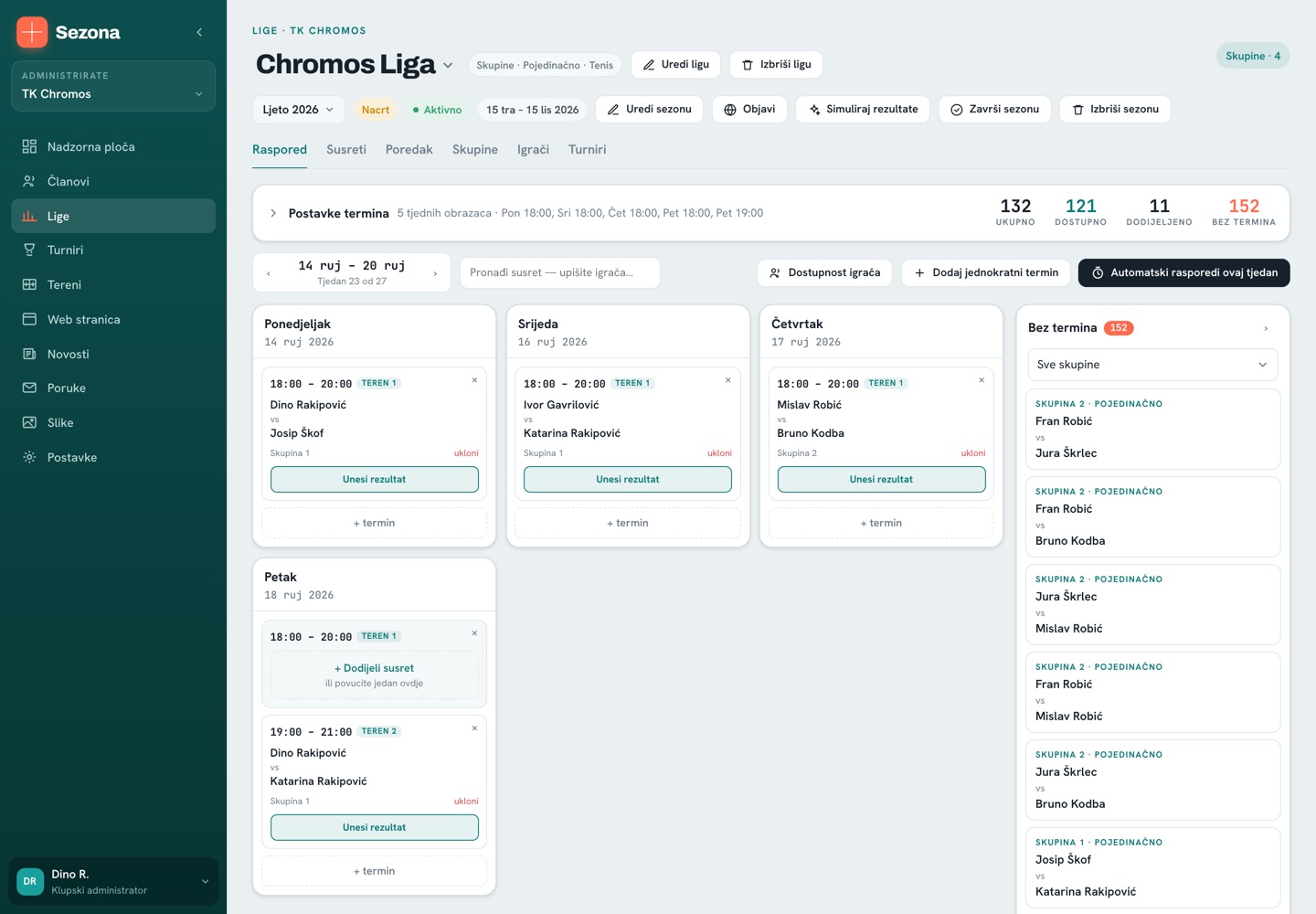Go to Članovi in the sidebar
Viewport: 1316px width, 914px height.
pos(113,182)
